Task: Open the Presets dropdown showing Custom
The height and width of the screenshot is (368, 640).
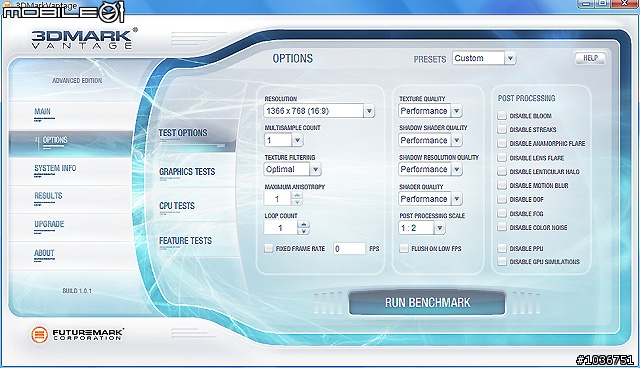Action: [x=484, y=58]
